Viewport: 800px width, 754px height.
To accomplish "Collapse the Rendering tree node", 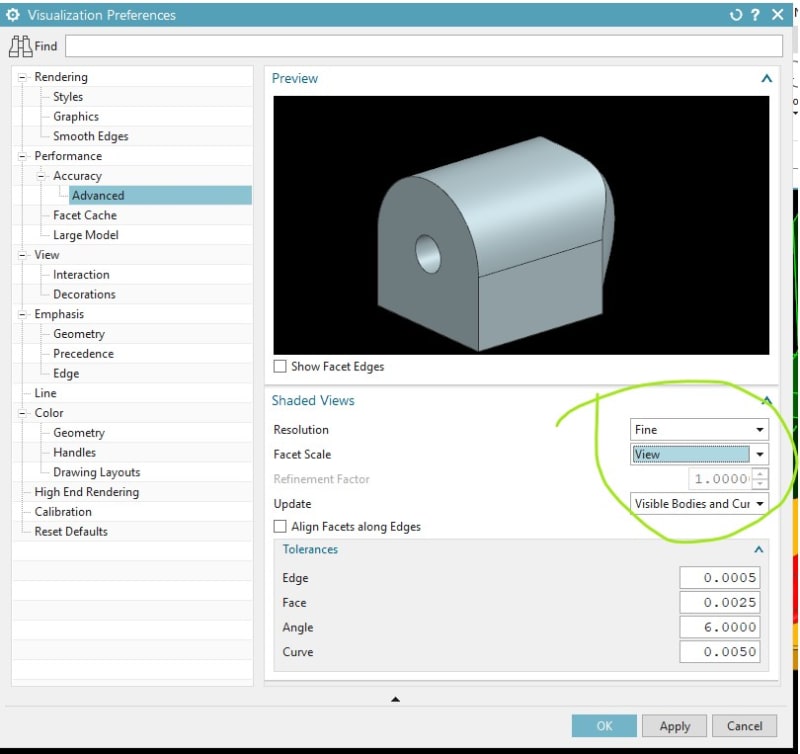I will coord(22,78).
